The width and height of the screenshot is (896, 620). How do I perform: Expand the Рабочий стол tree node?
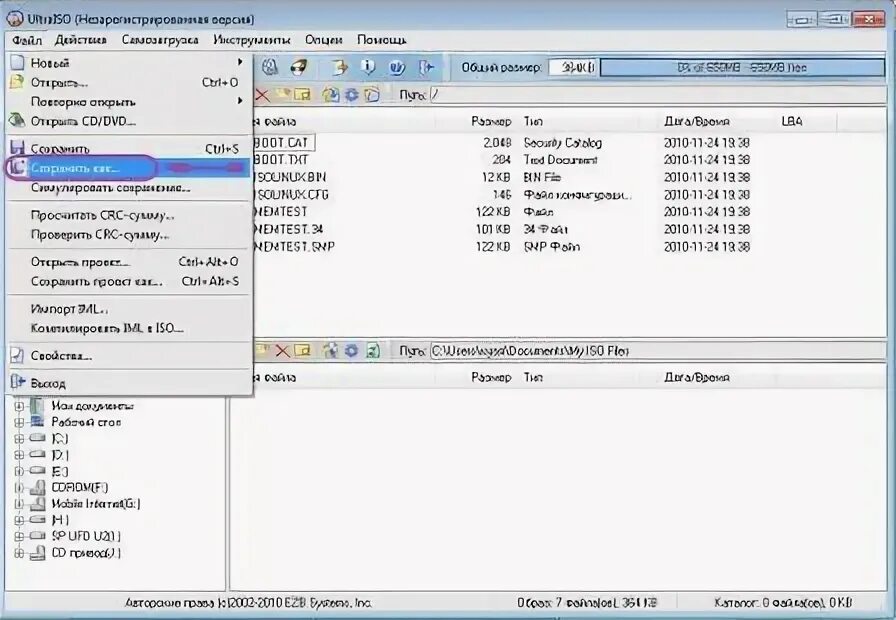coord(19,423)
